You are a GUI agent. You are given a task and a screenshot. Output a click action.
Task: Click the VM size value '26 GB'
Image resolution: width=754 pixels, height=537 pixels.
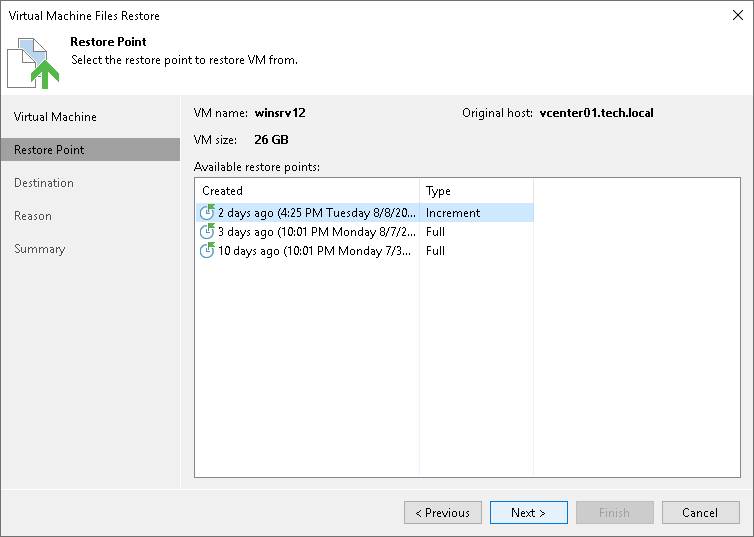tap(271, 140)
